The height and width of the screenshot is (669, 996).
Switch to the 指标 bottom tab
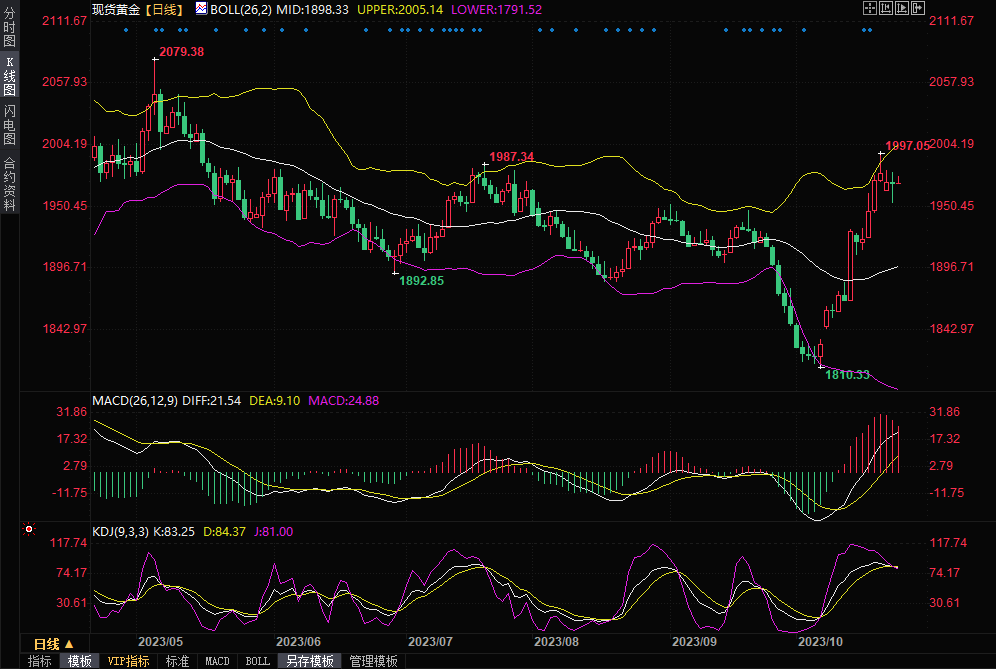click(40, 661)
